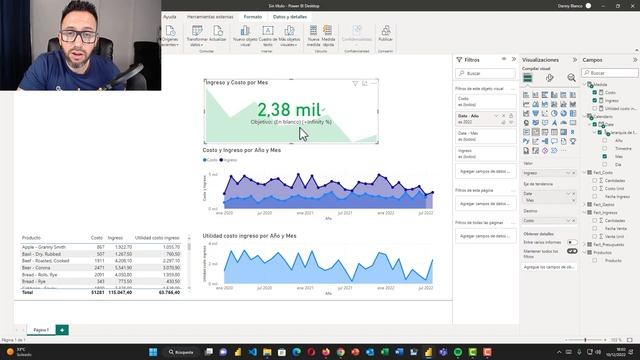Click the focus mode icon on the KPI visual
This screenshot has width=640, height=360.
364,83
